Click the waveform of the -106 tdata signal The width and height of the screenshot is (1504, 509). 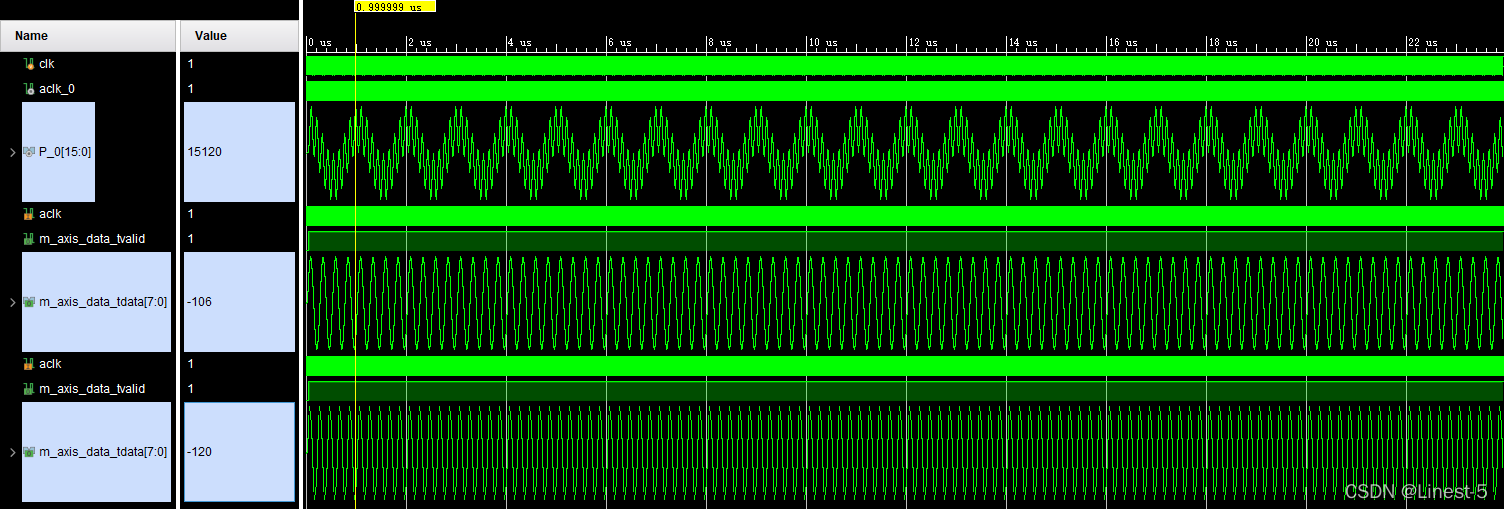pyautogui.click(x=904, y=302)
